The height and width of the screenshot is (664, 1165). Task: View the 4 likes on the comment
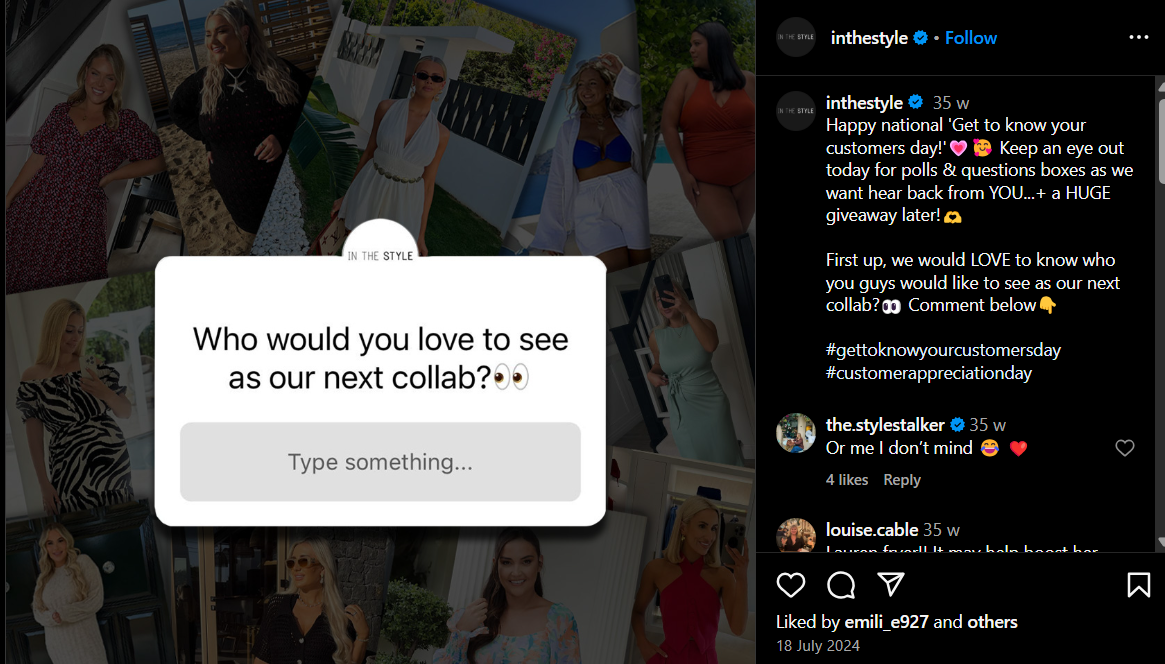[x=847, y=480]
